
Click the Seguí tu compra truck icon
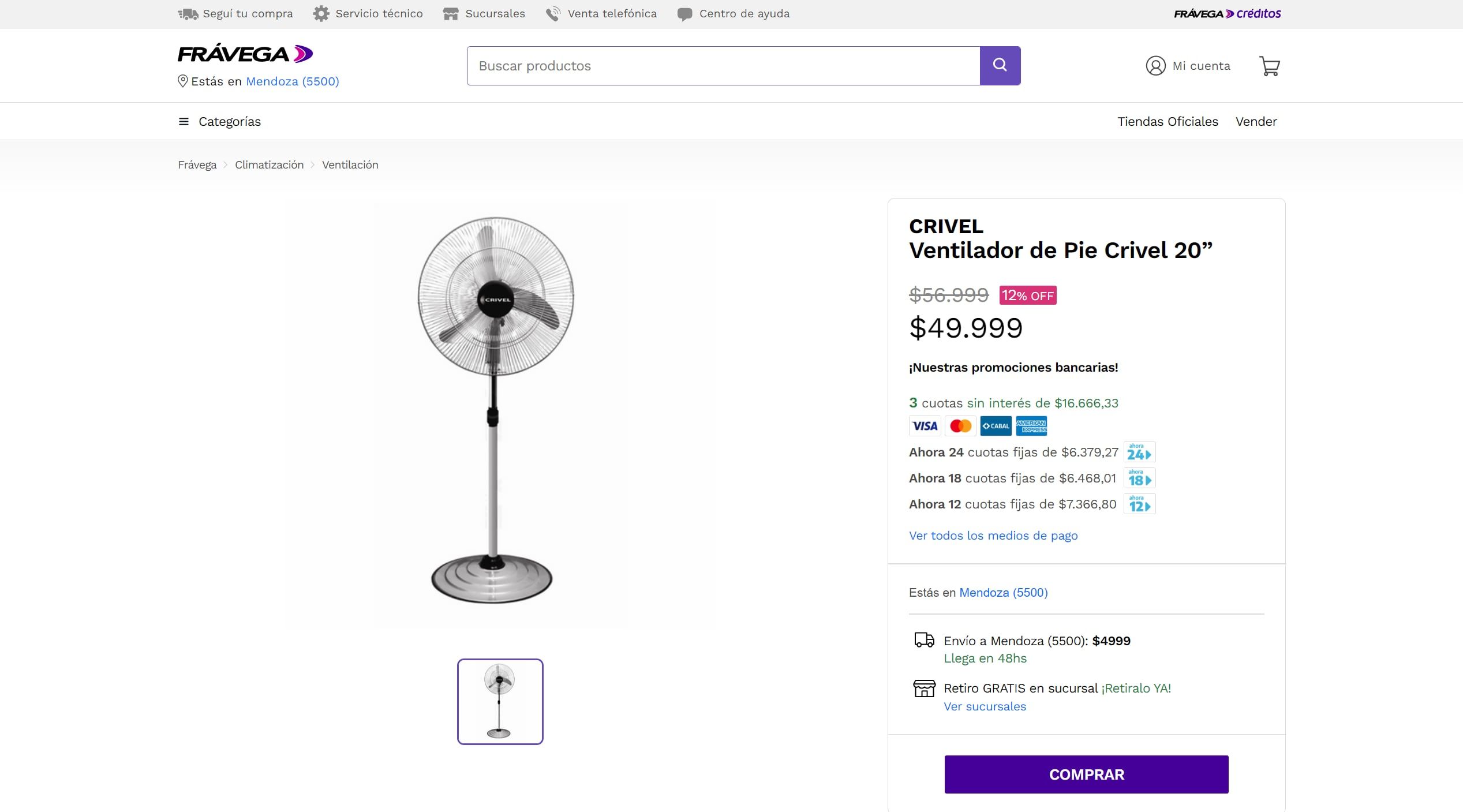[x=188, y=13]
